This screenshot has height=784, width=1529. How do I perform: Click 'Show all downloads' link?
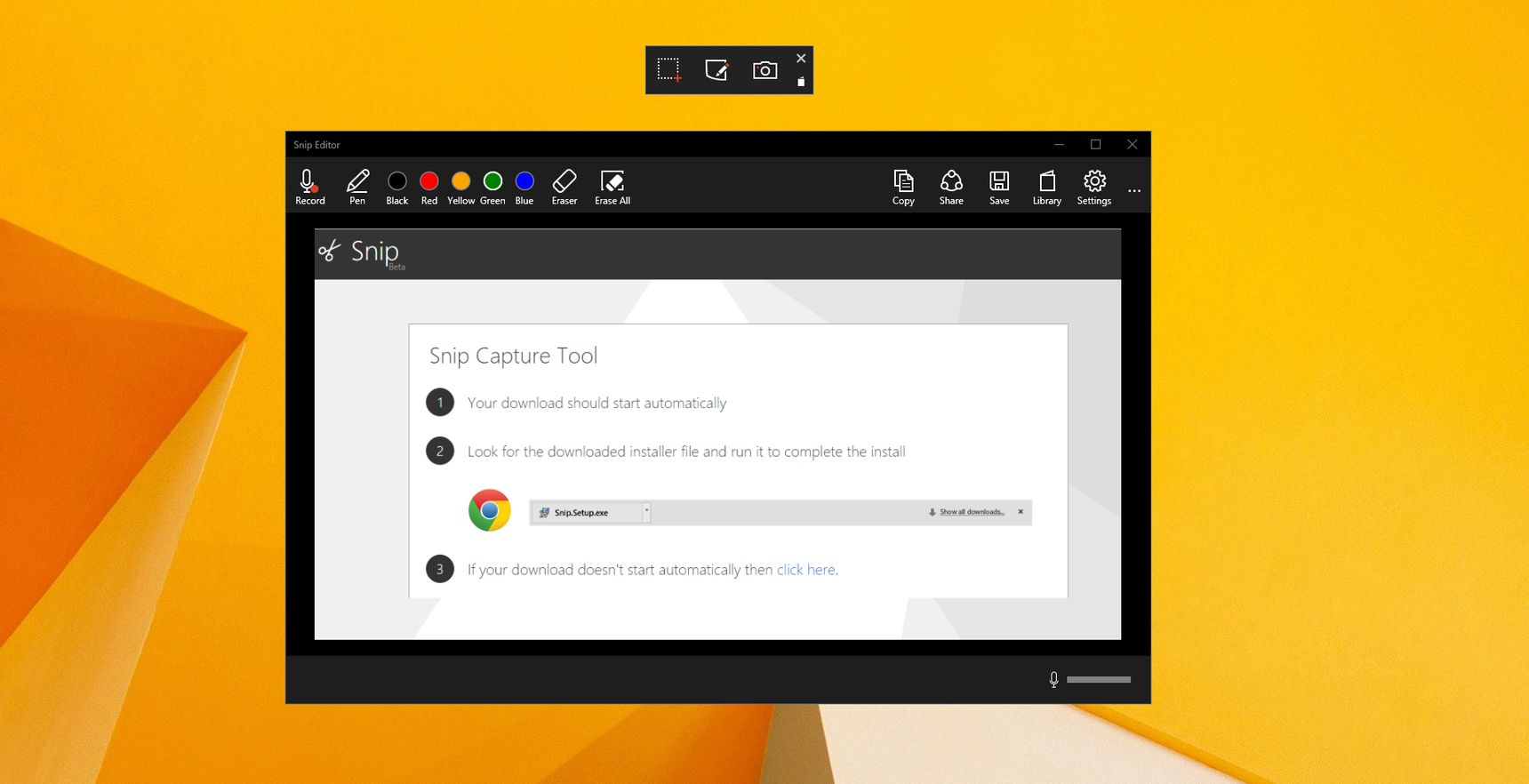pos(971,512)
